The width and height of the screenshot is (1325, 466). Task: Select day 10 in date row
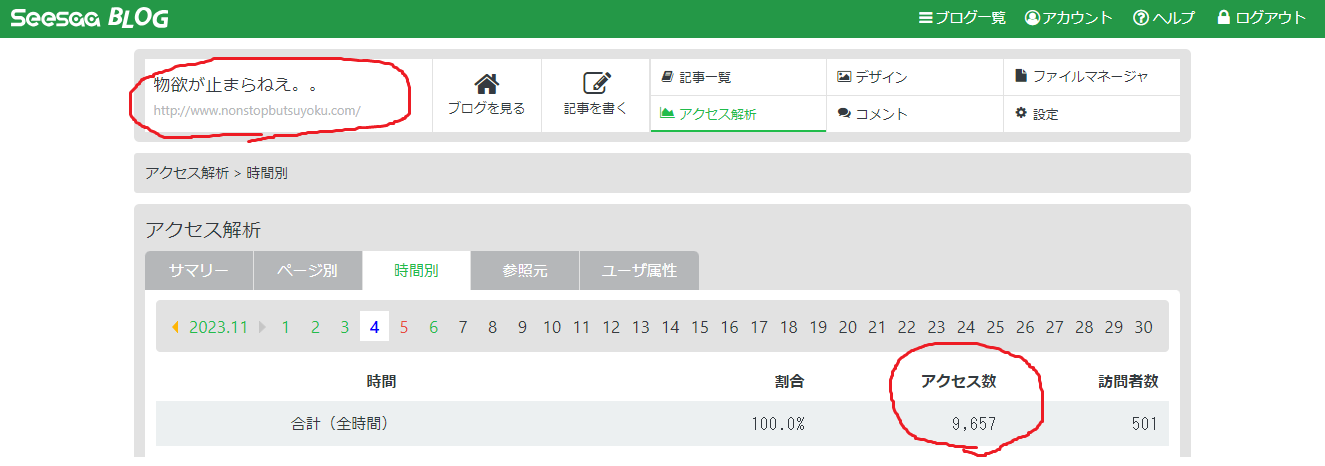552,327
